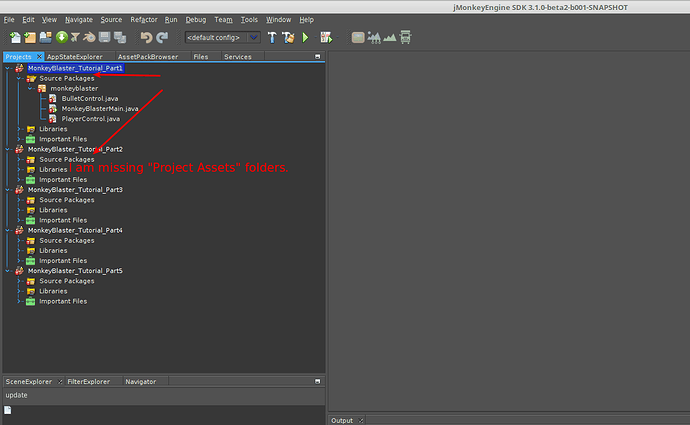Screen dimensions: 690x425
Task: Open the Refactor menu
Action: [x=143, y=20]
